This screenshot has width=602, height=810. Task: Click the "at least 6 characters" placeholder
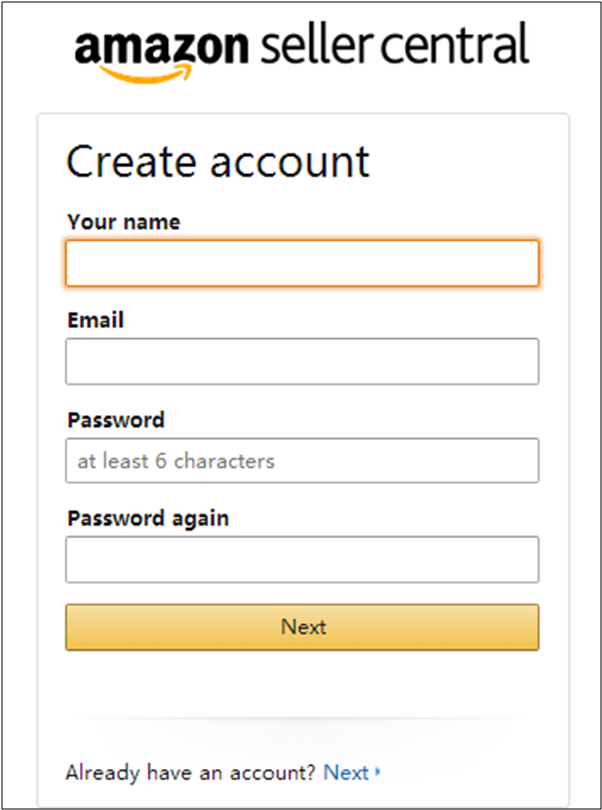tap(176, 461)
